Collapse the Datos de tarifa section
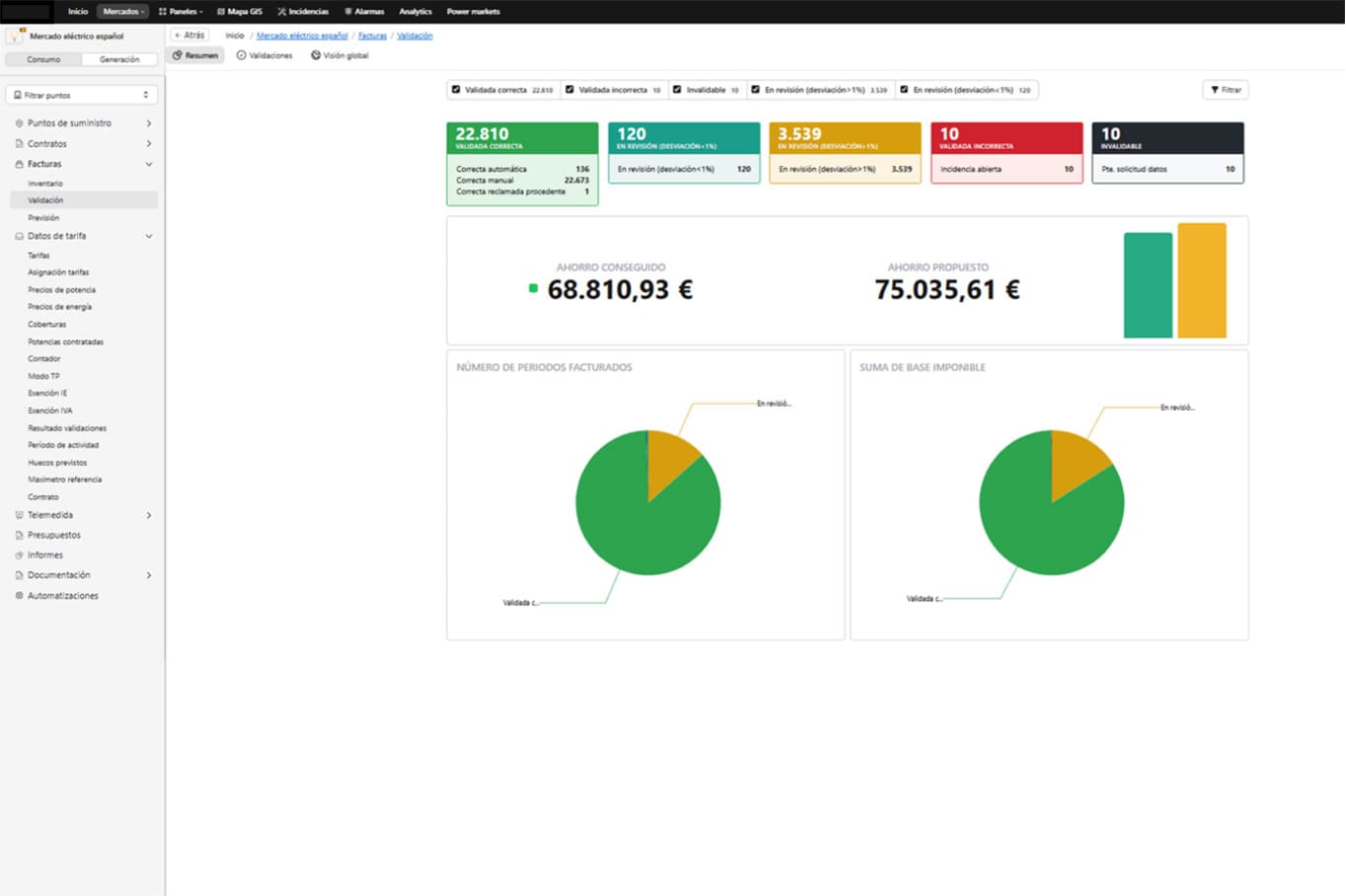 click(x=149, y=237)
